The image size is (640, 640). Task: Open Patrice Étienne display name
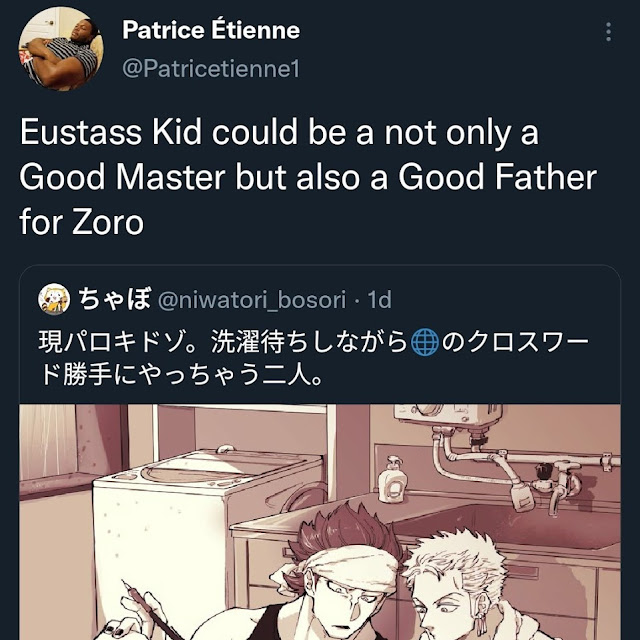click(211, 30)
